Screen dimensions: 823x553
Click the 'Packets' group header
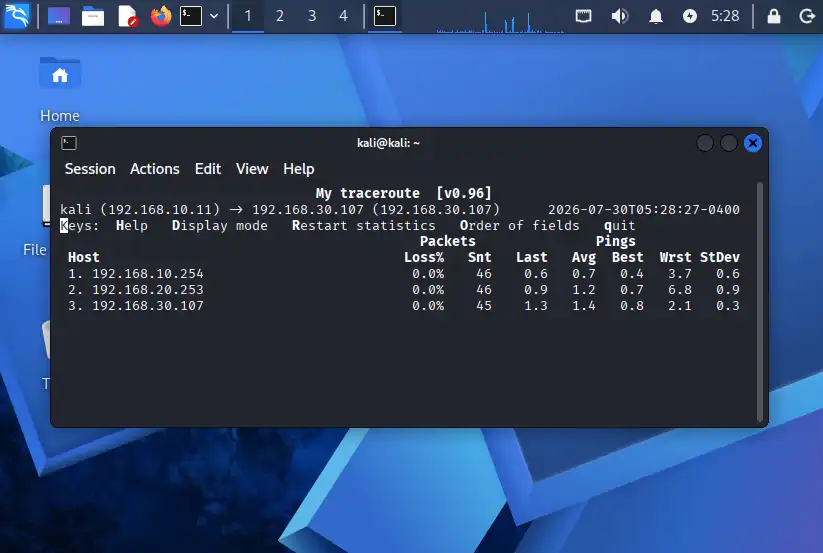(x=448, y=241)
